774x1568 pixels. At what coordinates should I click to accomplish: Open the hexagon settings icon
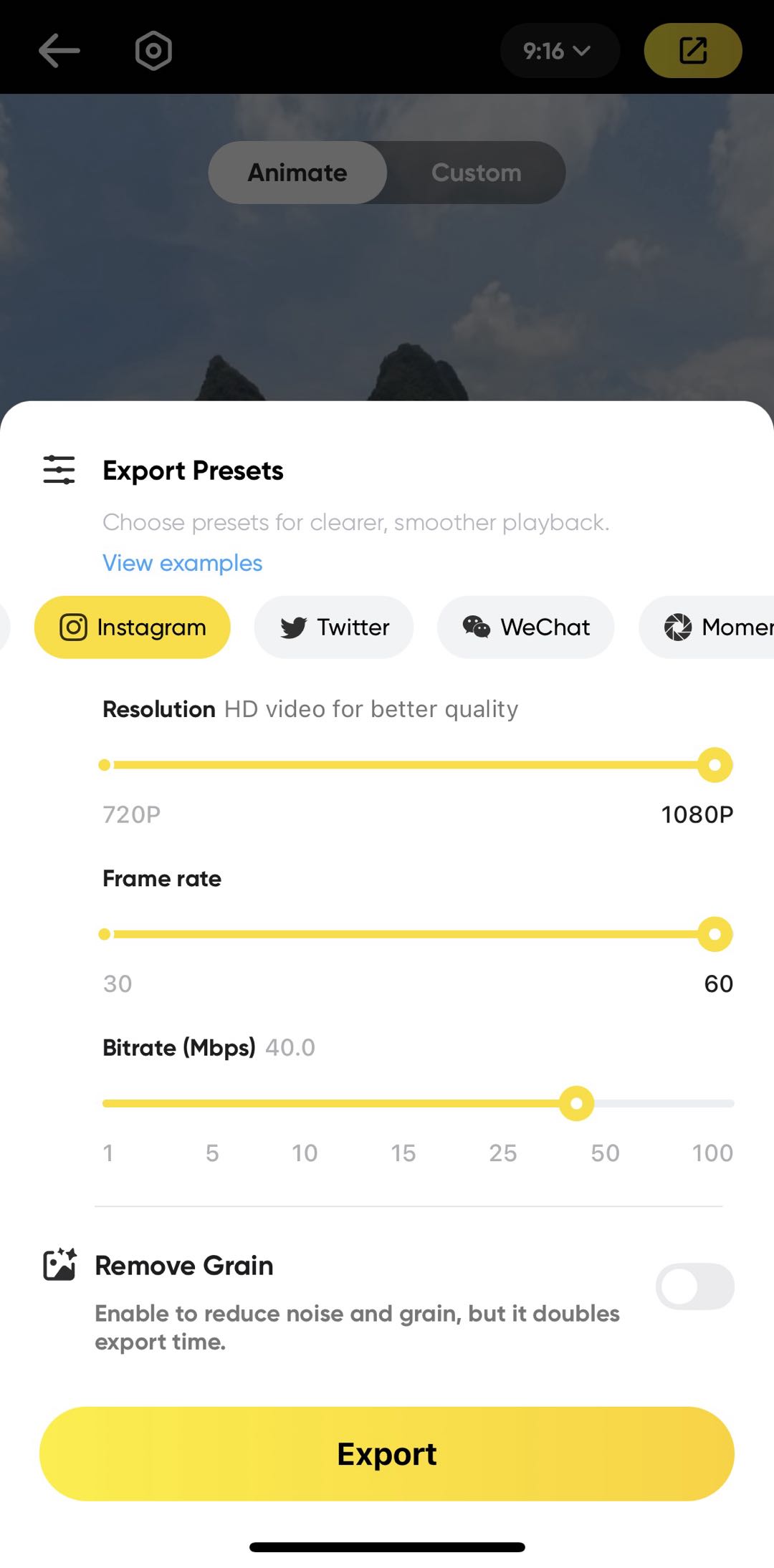pyautogui.click(x=153, y=51)
